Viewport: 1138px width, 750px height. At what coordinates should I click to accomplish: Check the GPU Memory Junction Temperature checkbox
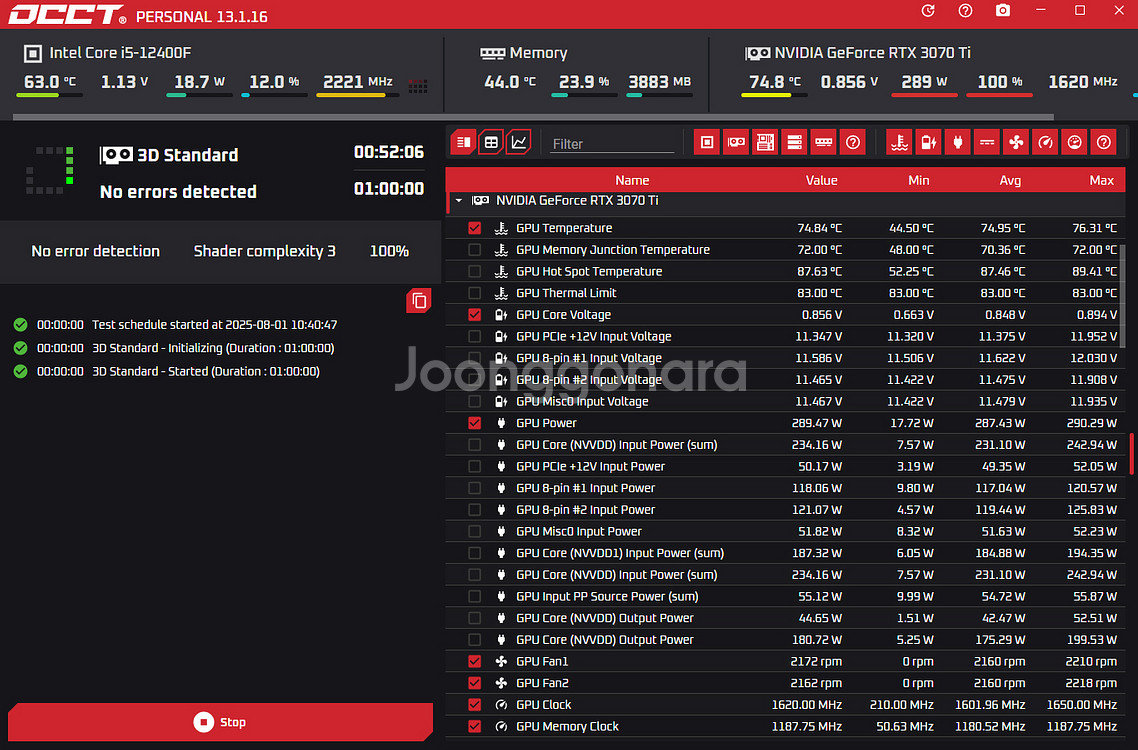pos(475,250)
